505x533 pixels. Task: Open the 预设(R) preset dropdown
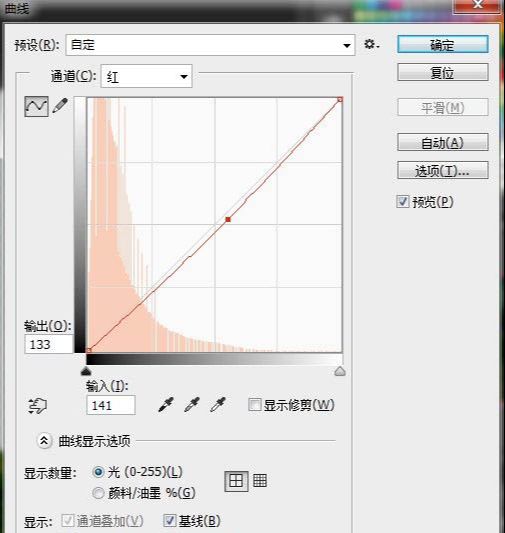[x=210, y=45]
